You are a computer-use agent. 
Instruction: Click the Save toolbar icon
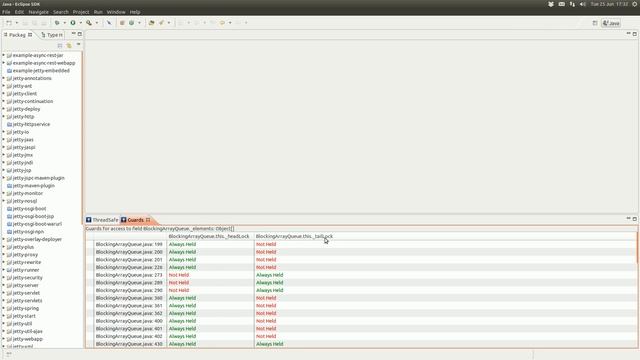pyautogui.click(x=25, y=23)
